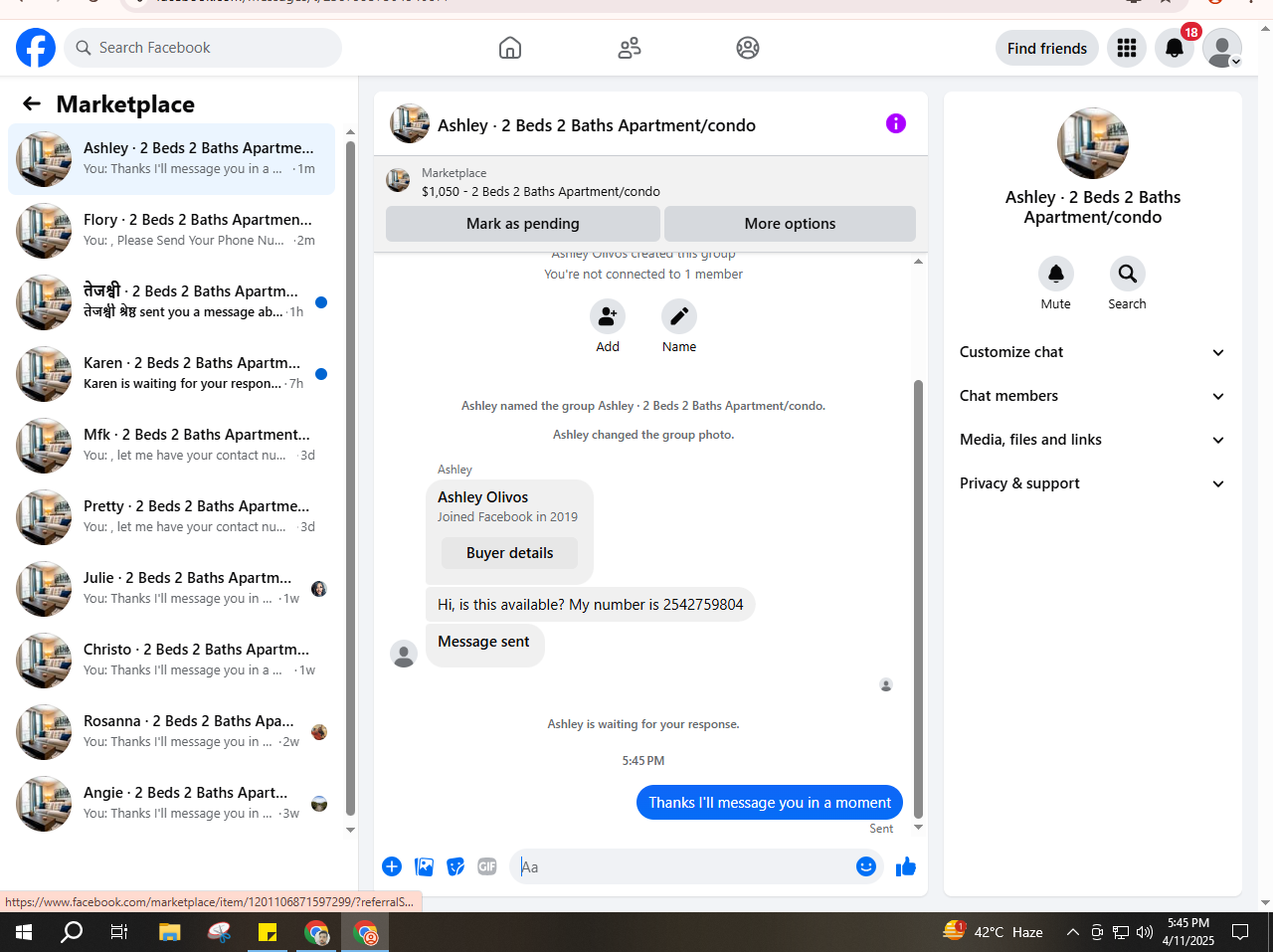Open the Angie conversation in the list

171,804
